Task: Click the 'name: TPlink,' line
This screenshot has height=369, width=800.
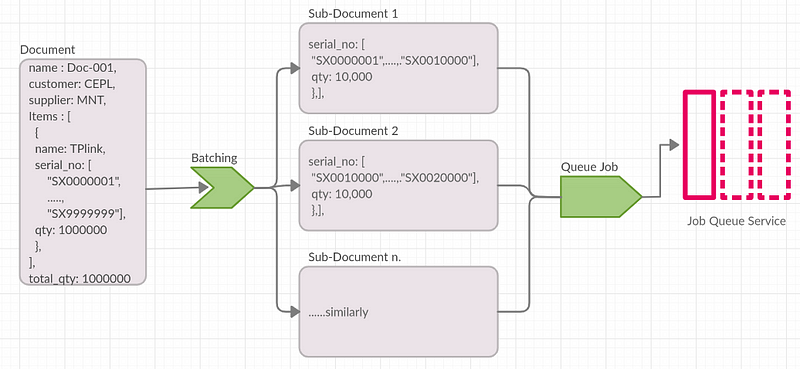Action: [x=70, y=150]
